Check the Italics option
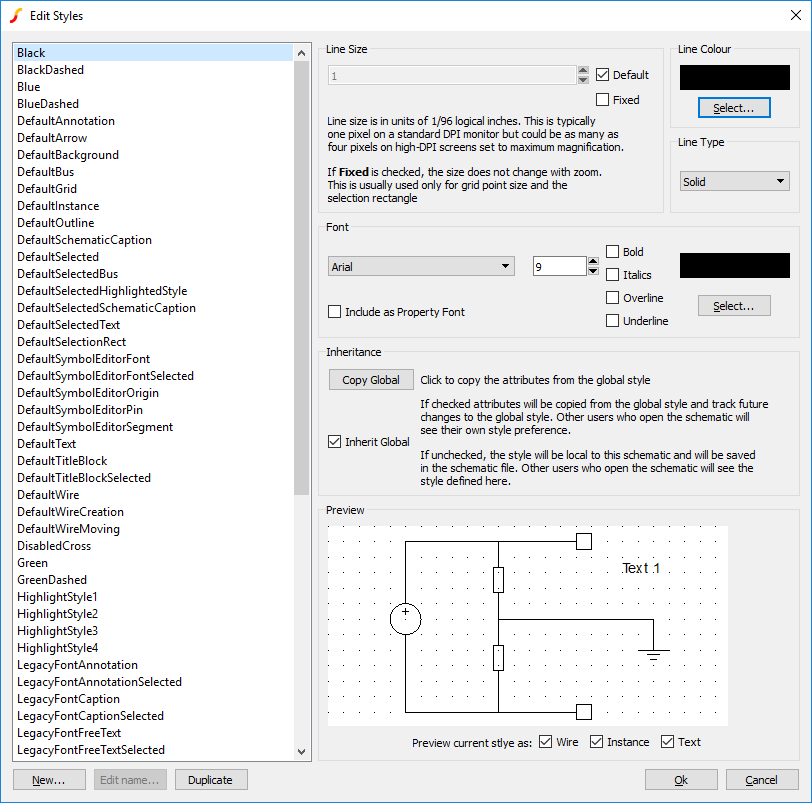The height and width of the screenshot is (803, 812). pyautogui.click(x=613, y=275)
